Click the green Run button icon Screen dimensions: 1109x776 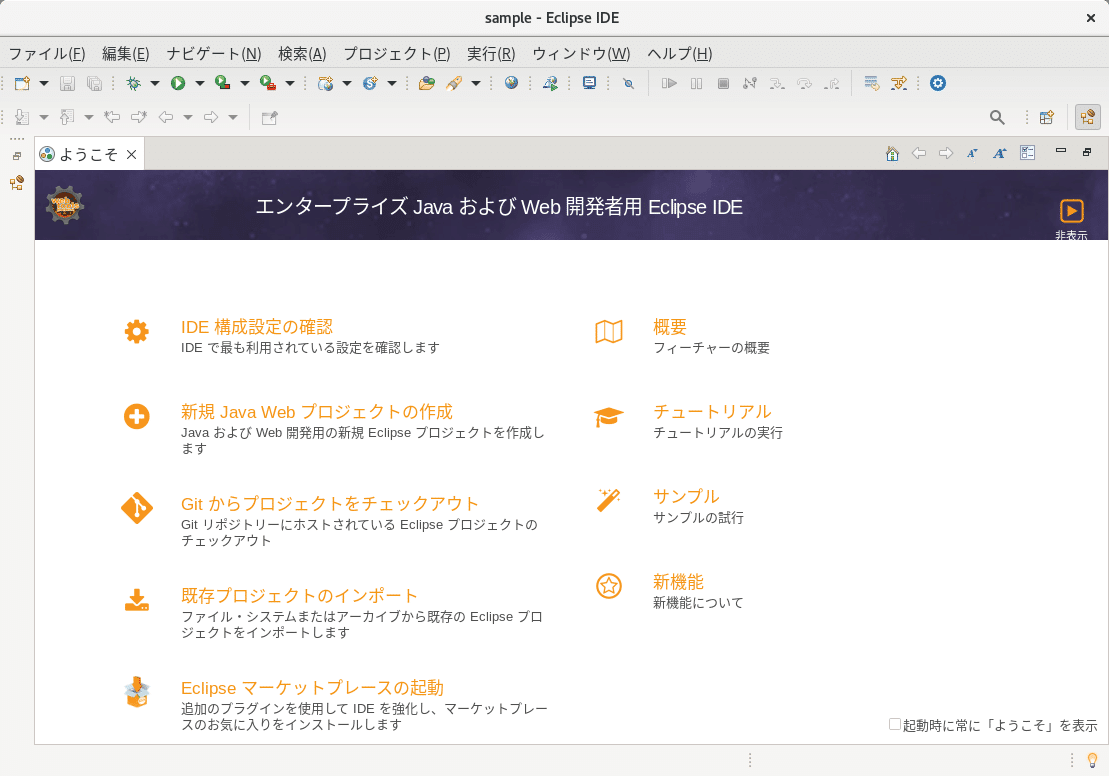178,83
